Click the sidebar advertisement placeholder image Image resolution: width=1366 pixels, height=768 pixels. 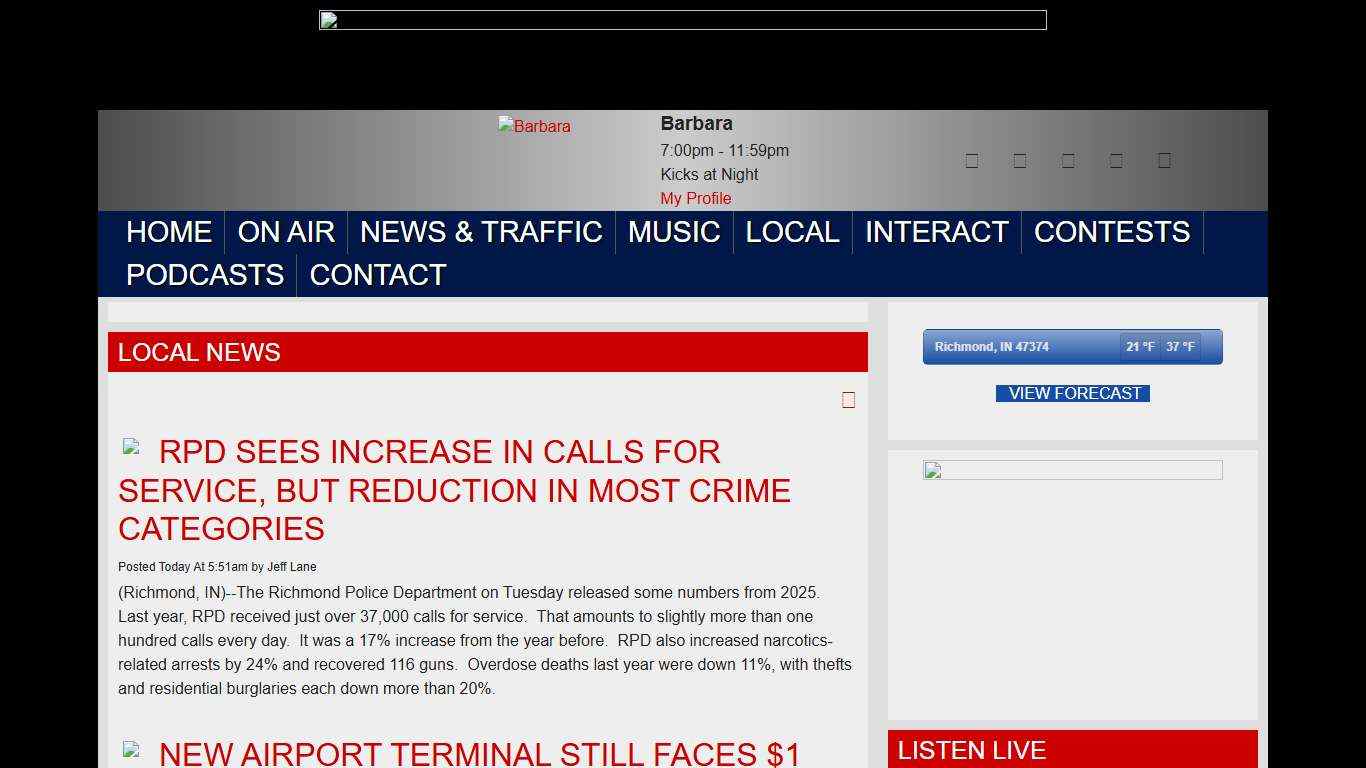(1072, 471)
